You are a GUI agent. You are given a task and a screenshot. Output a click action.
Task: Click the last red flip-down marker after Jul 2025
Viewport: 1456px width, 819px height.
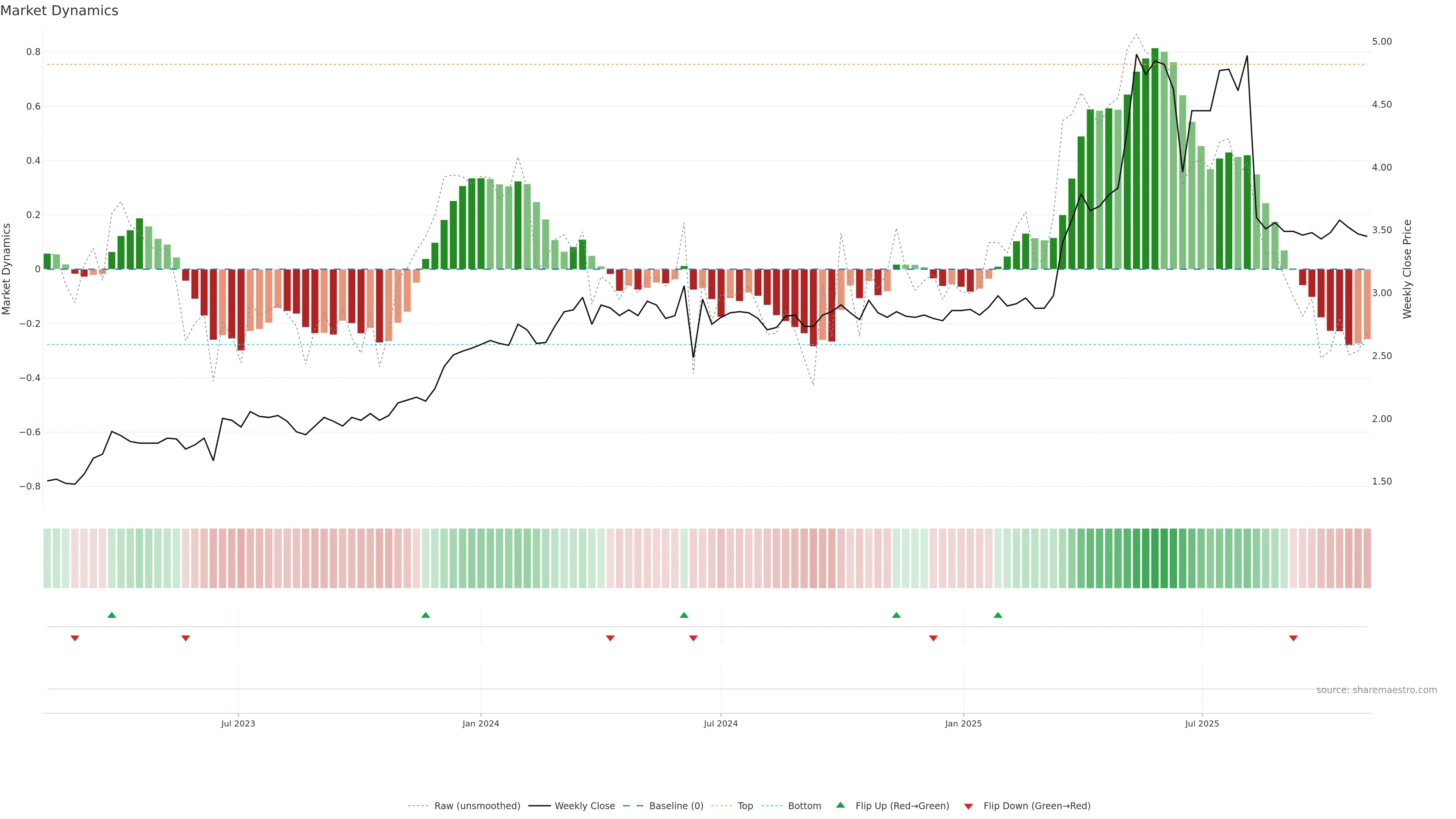click(x=1293, y=638)
